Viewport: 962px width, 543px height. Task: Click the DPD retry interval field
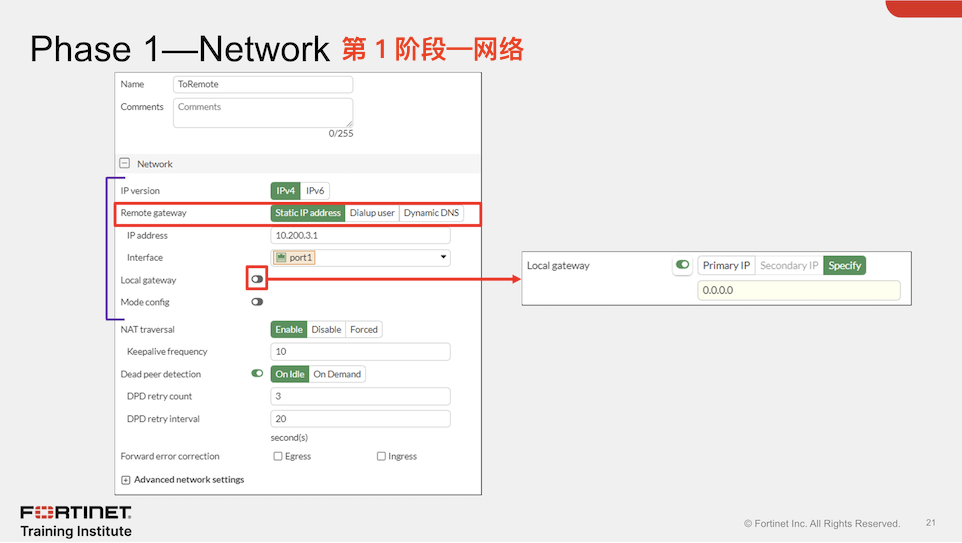tap(361, 419)
